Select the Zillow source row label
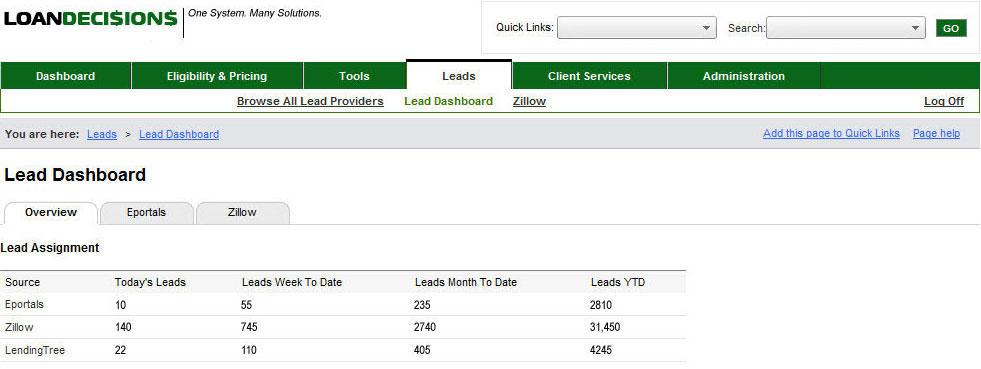Image resolution: width=981 pixels, height=369 pixels. 19,328
